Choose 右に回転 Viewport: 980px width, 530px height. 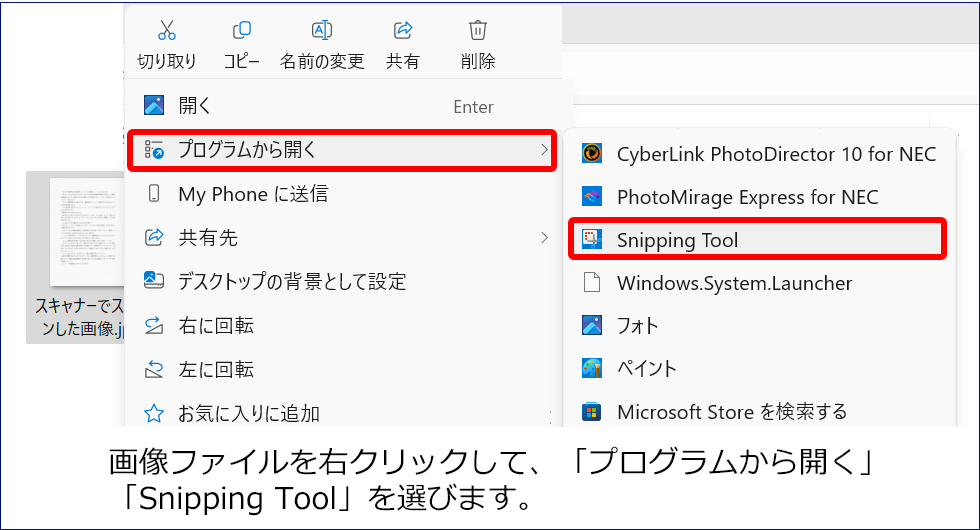342,326
